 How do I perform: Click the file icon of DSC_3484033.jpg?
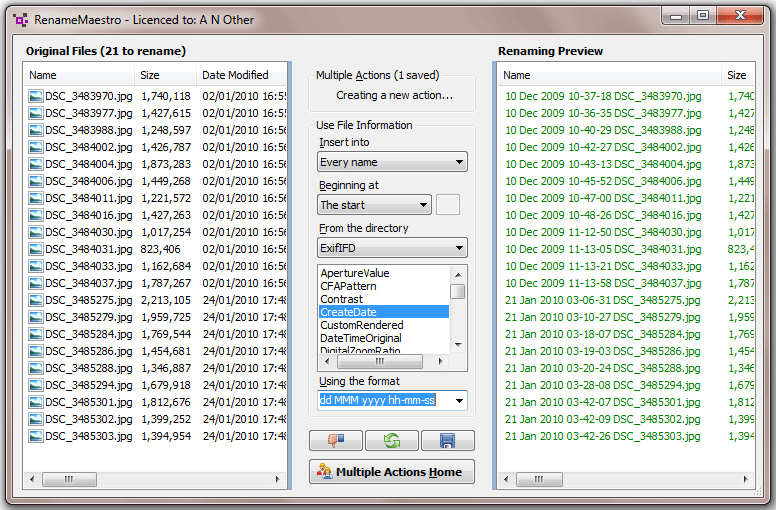point(36,267)
